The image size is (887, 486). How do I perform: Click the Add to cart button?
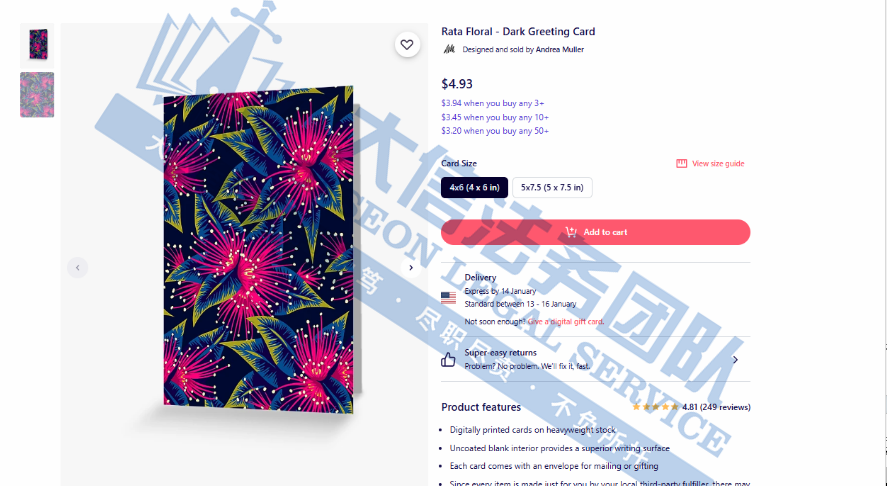coord(596,232)
